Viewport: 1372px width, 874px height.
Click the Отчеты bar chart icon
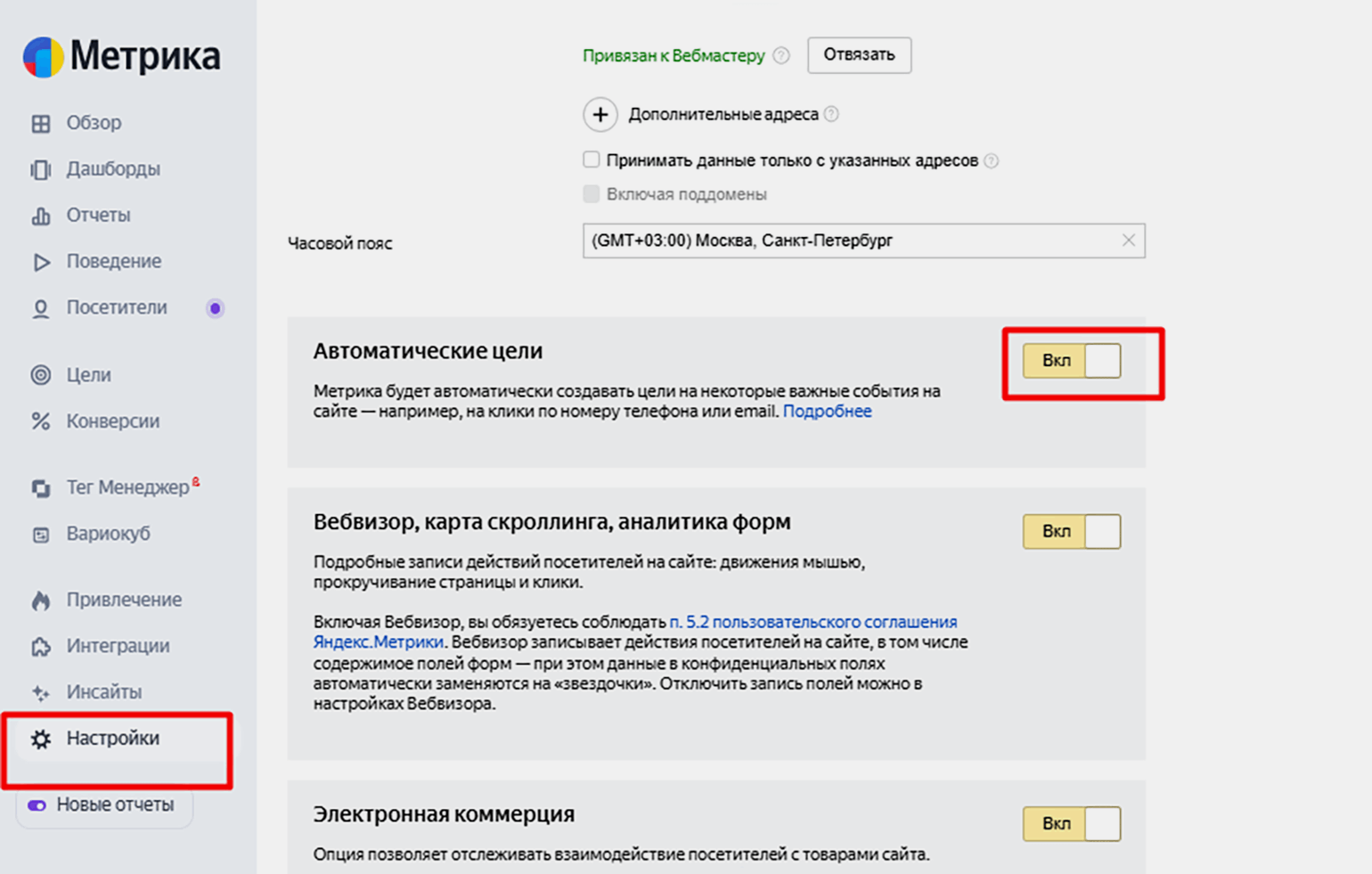41,216
